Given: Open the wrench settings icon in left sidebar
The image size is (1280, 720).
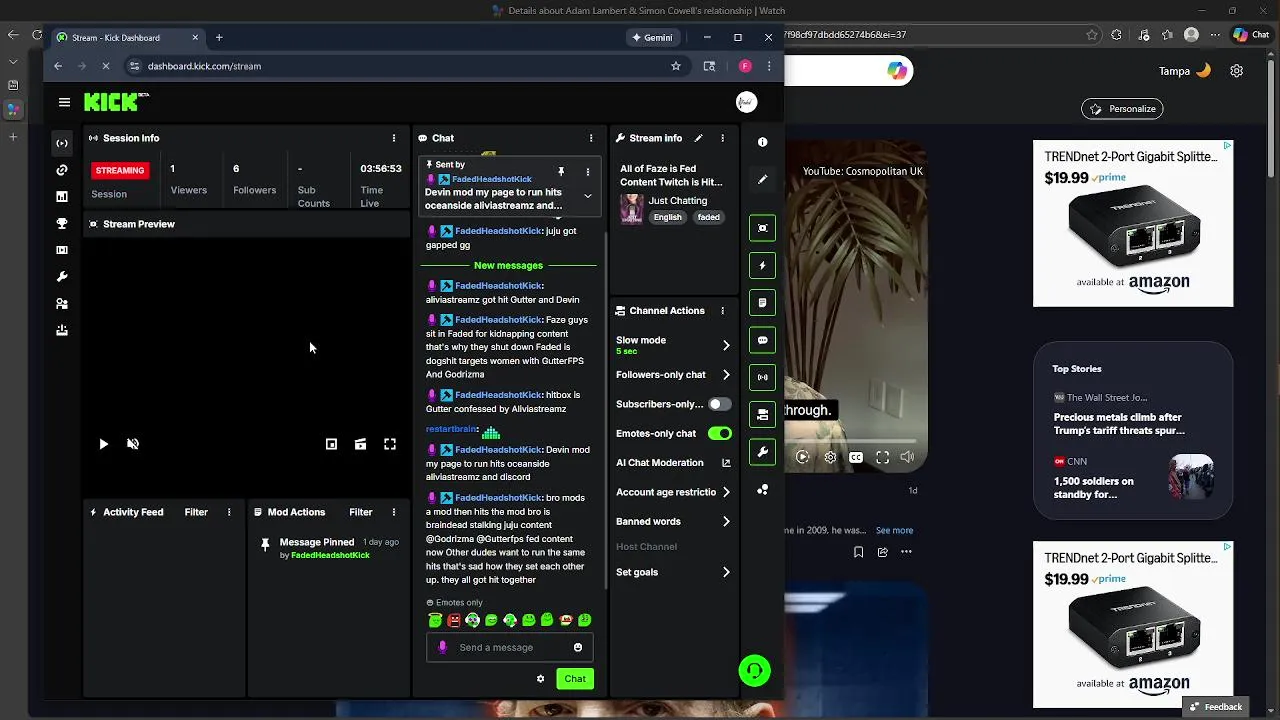Looking at the screenshot, I should click(x=62, y=277).
